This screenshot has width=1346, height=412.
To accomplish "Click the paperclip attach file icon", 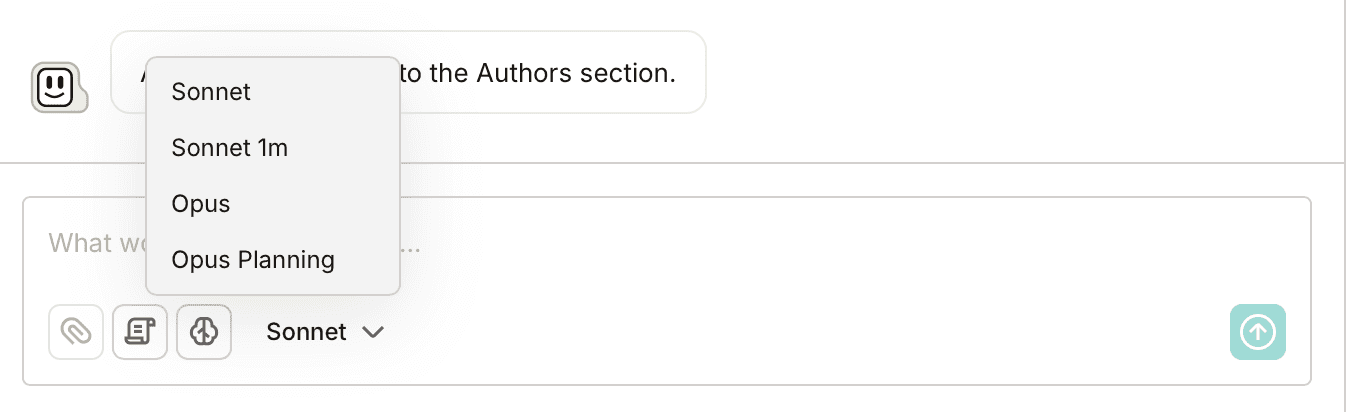I will click(x=76, y=332).
